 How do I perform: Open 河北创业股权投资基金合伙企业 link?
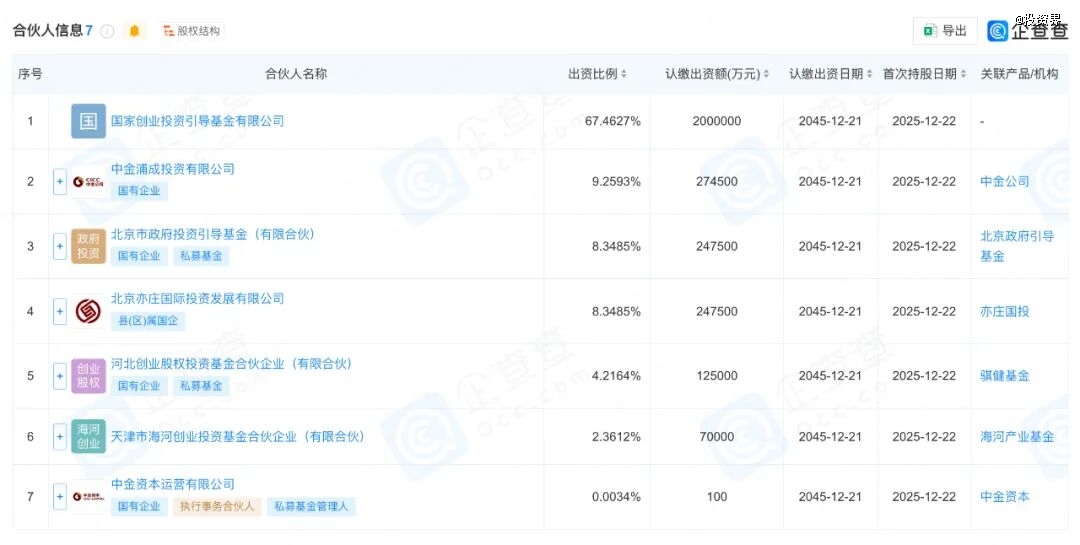tap(232, 363)
